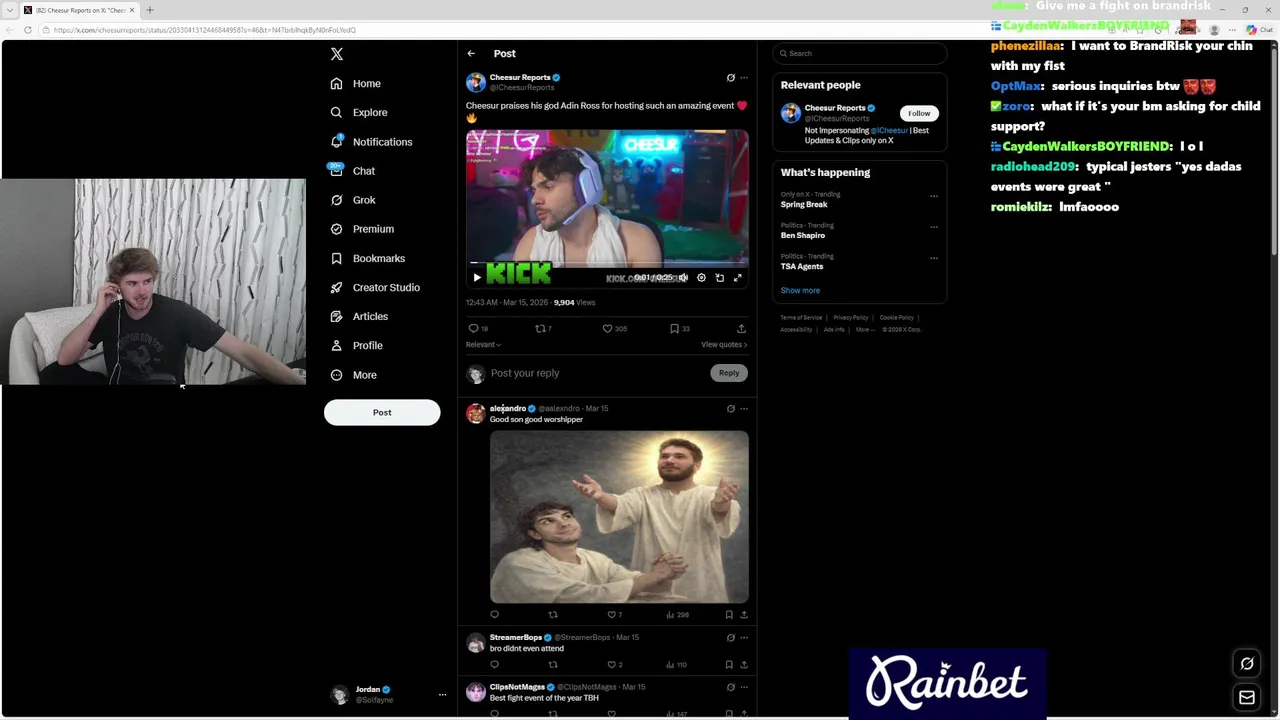
Task: Like StreamerBops reply with 2 likes
Action: 614,665
